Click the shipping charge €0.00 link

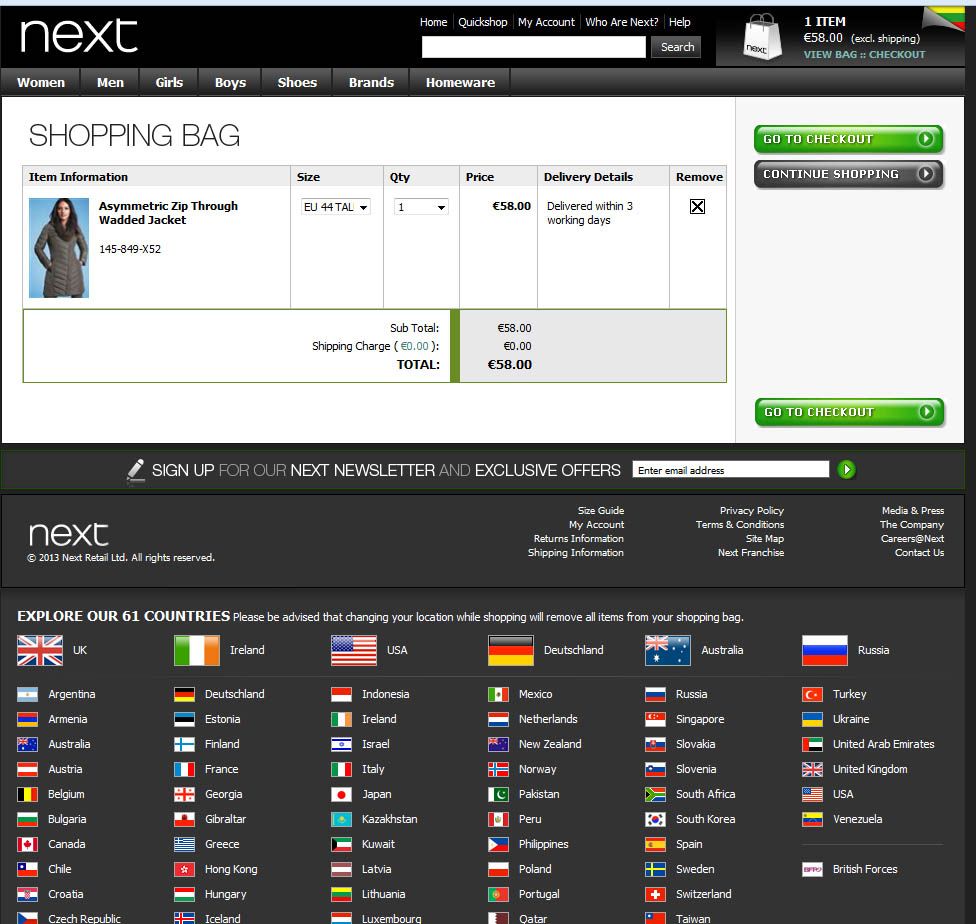pos(415,346)
